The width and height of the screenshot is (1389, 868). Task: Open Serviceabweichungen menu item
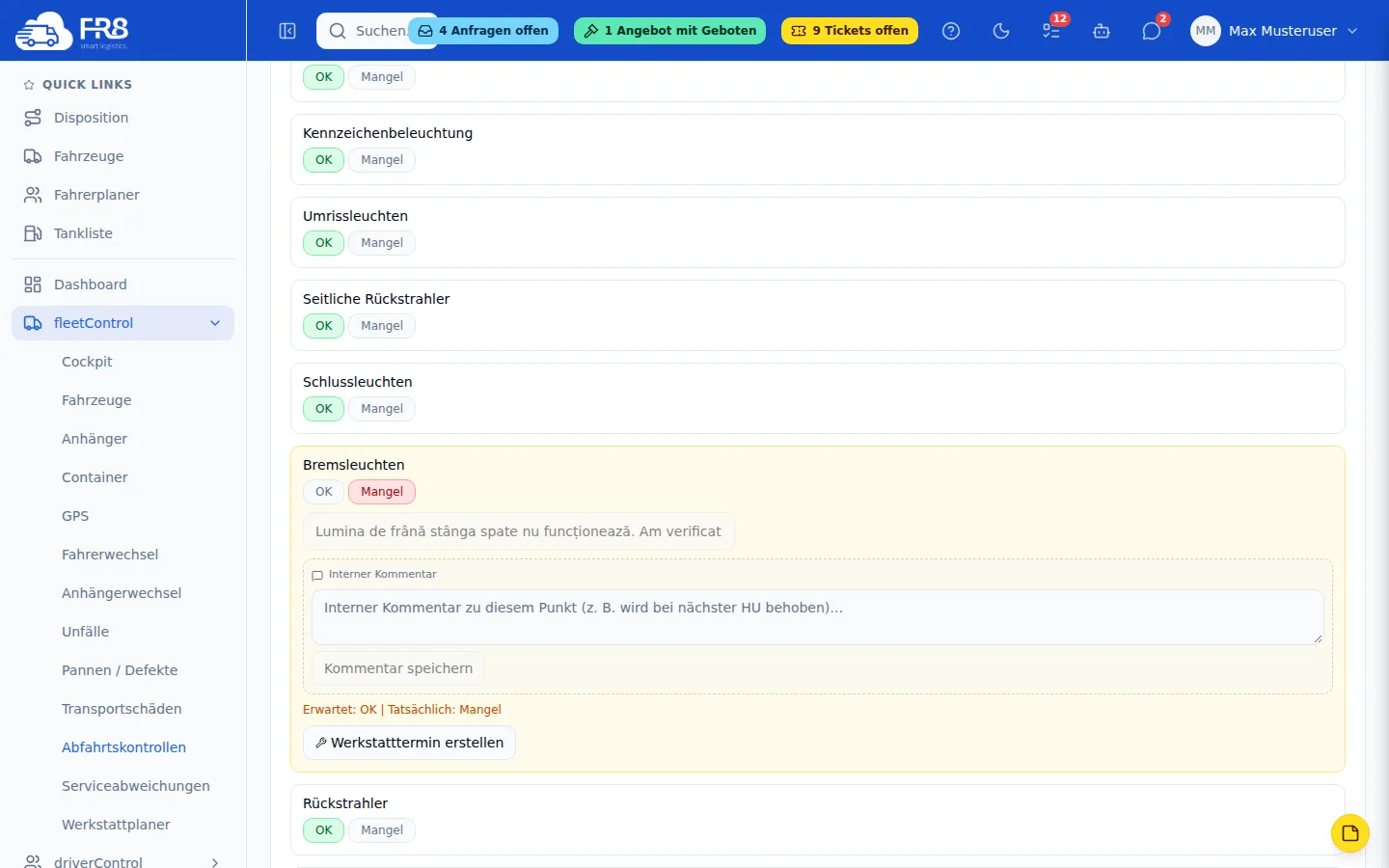pos(136,786)
